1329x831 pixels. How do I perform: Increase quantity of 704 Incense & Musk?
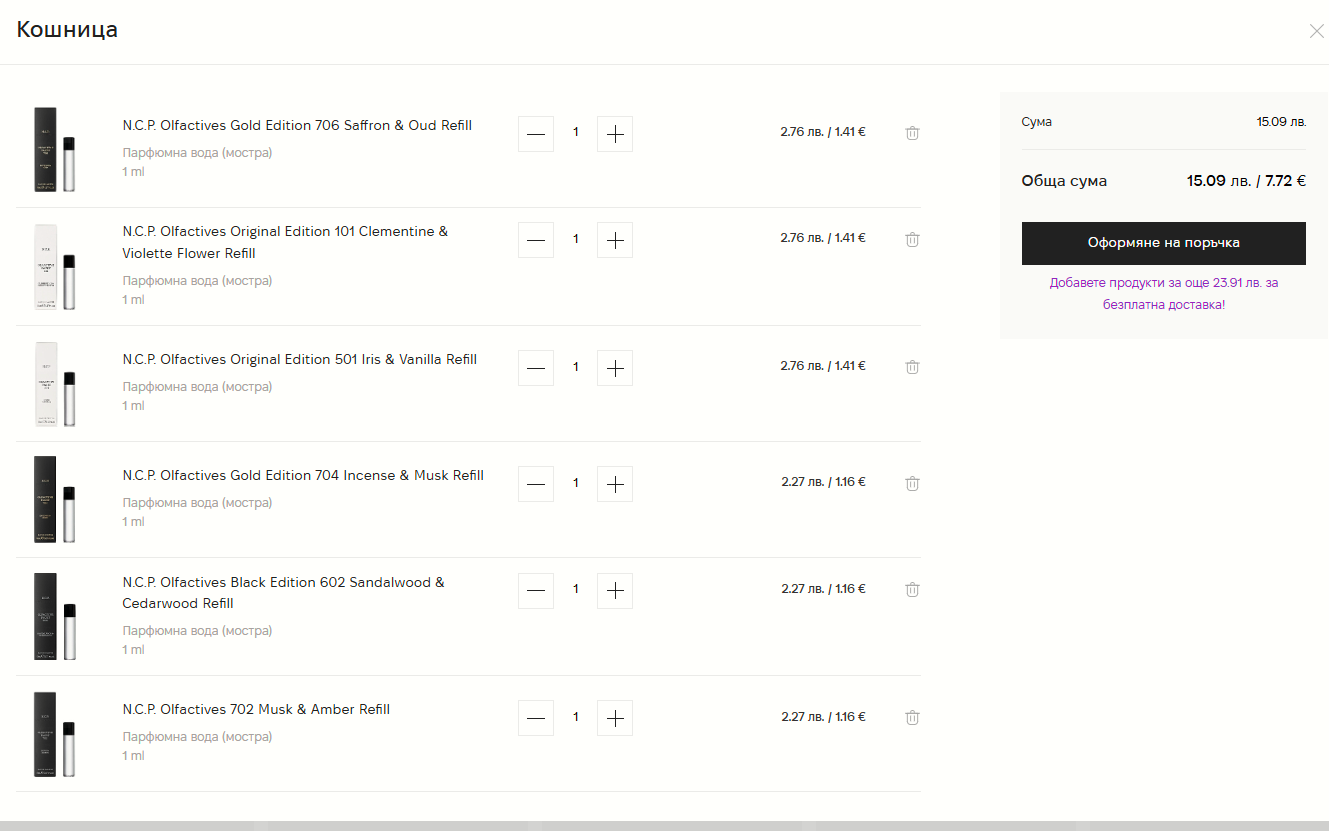pos(615,484)
